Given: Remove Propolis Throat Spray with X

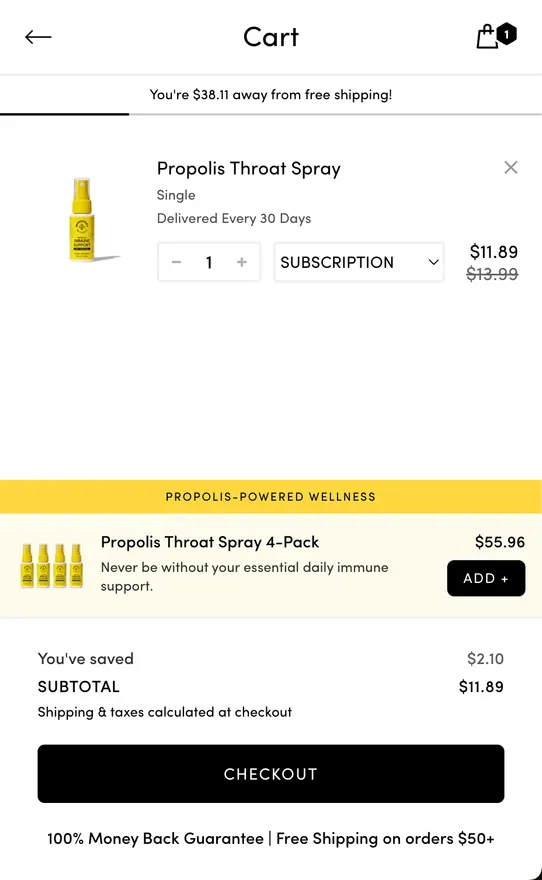Looking at the screenshot, I should [511, 167].
